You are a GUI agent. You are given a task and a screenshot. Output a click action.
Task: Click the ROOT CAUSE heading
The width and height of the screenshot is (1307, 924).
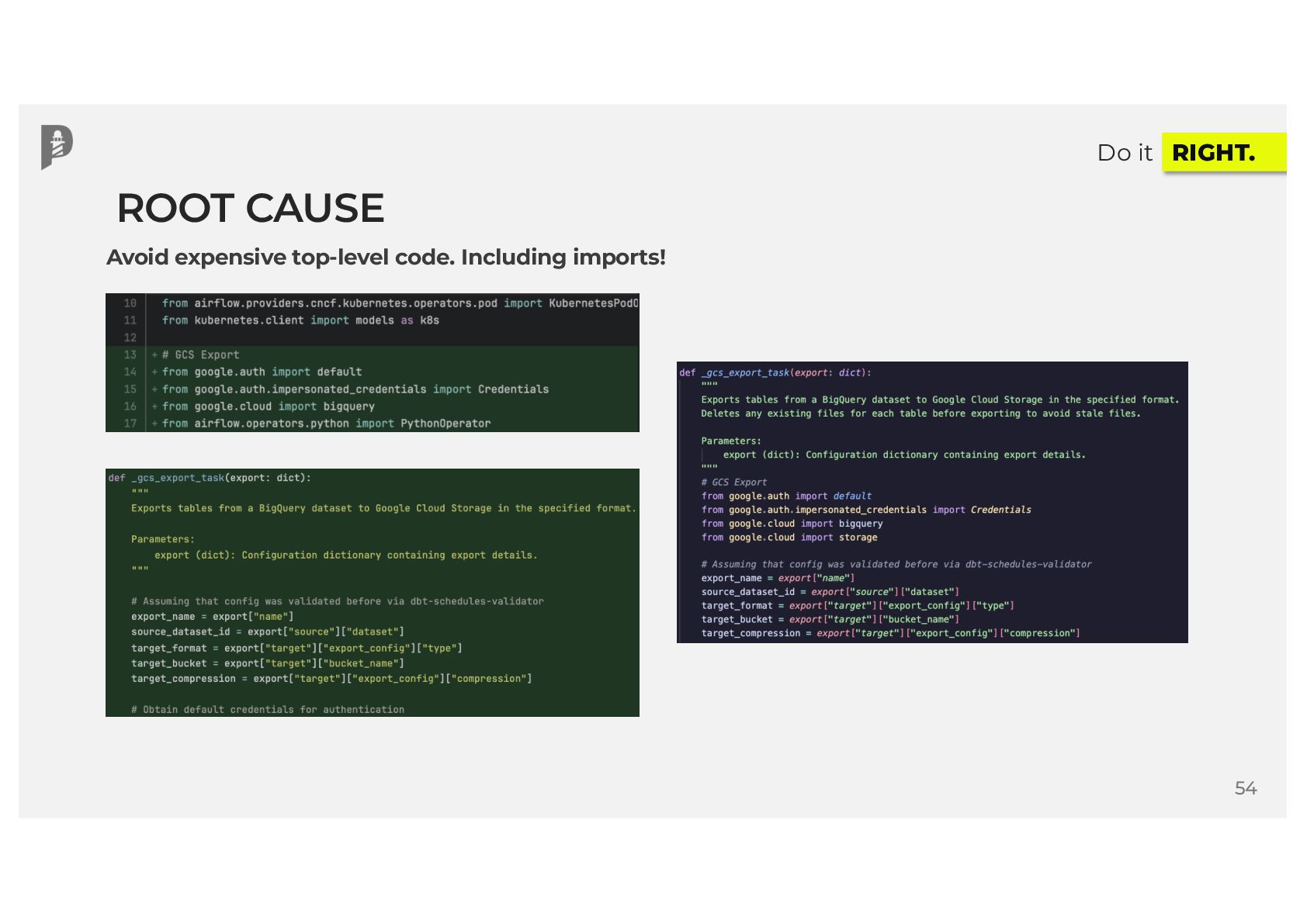point(251,208)
